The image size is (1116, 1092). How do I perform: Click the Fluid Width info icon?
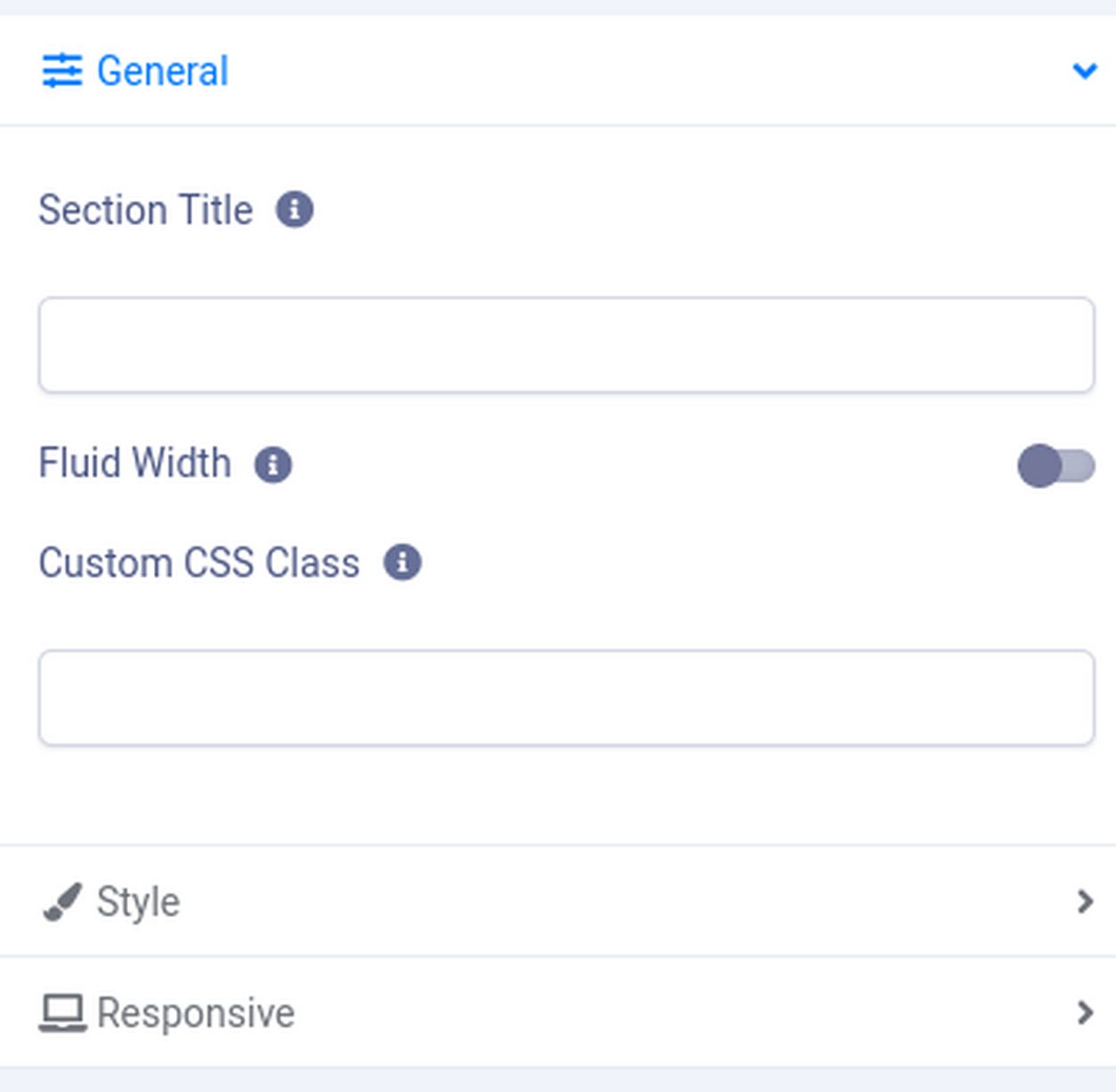(x=273, y=465)
